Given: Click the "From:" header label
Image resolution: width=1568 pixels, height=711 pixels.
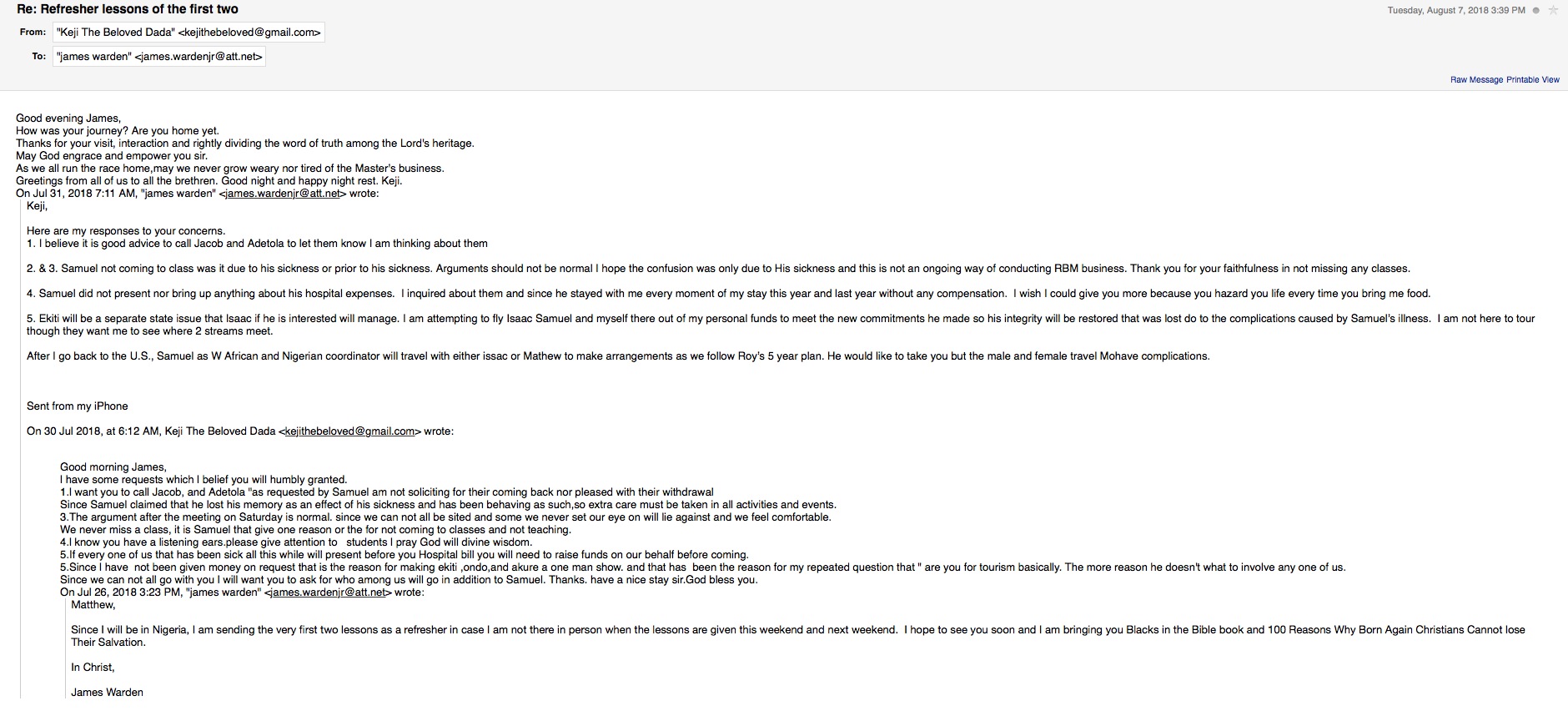Looking at the screenshot, I should click(33, 33).
